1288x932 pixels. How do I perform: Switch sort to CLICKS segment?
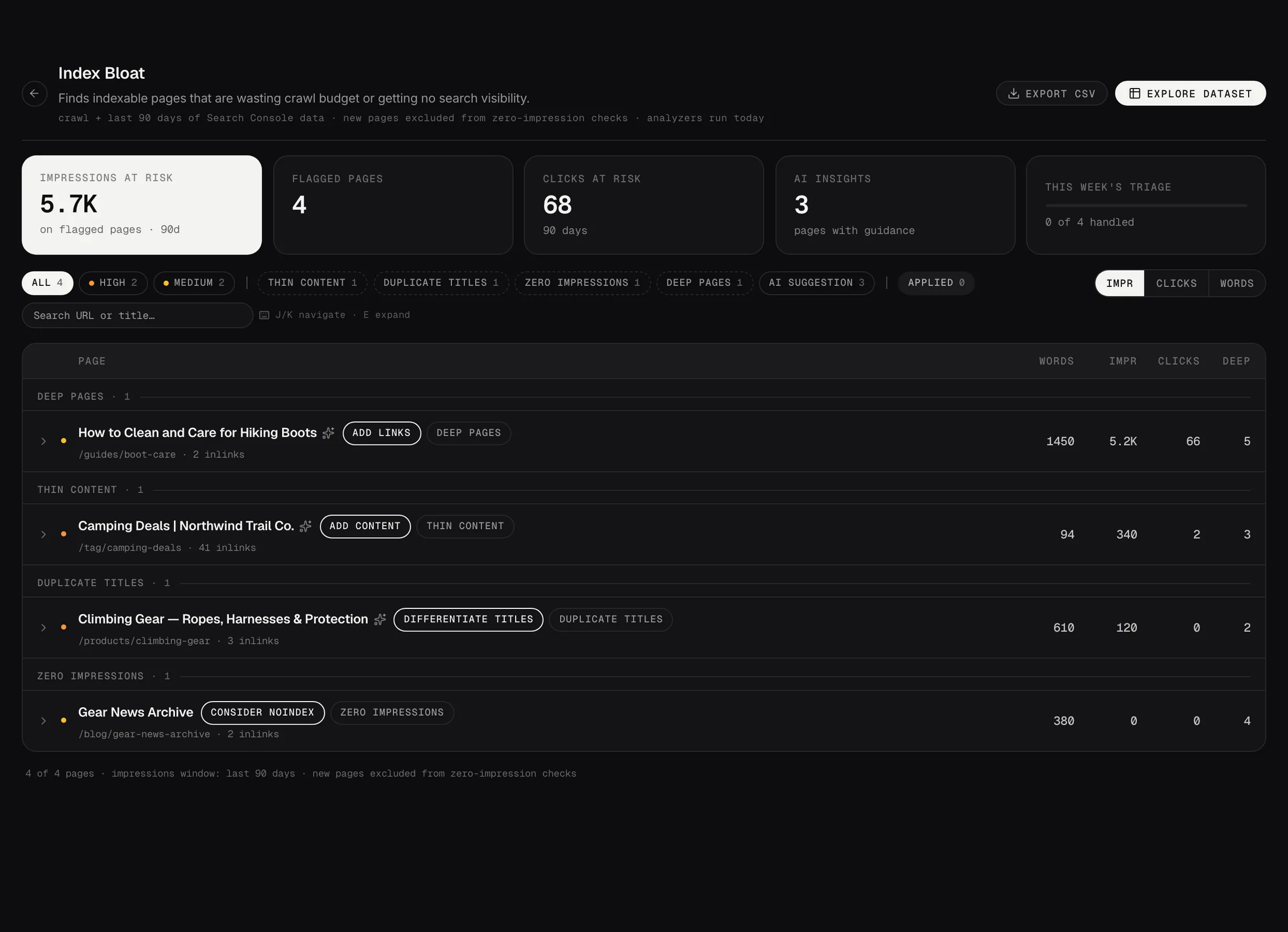coord(1176,283)
